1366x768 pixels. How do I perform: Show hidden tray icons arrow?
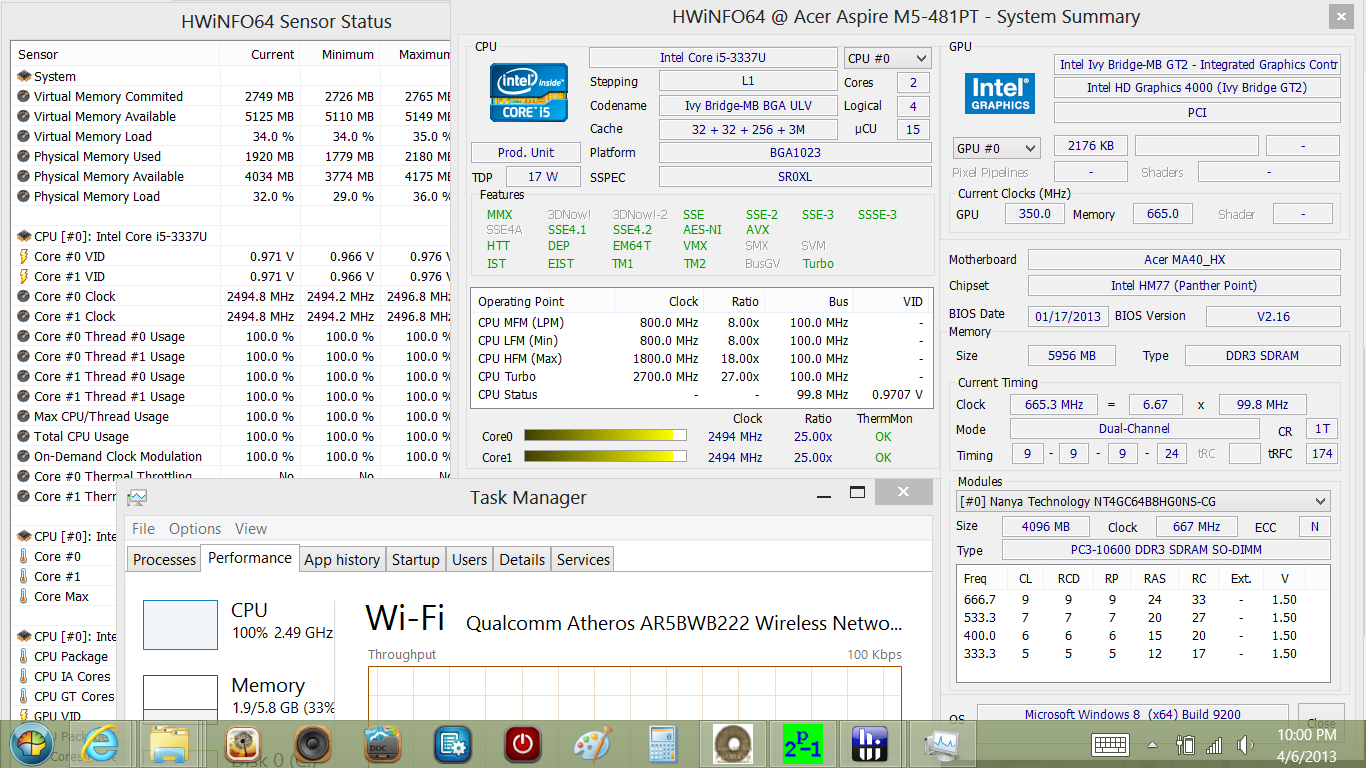1153,745
